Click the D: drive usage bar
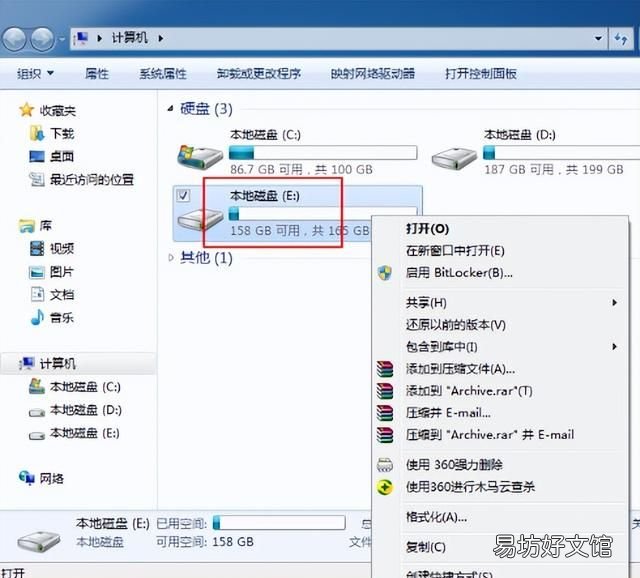Image resolution: width=640 pixels, height=578 pixels. [561, 153]
